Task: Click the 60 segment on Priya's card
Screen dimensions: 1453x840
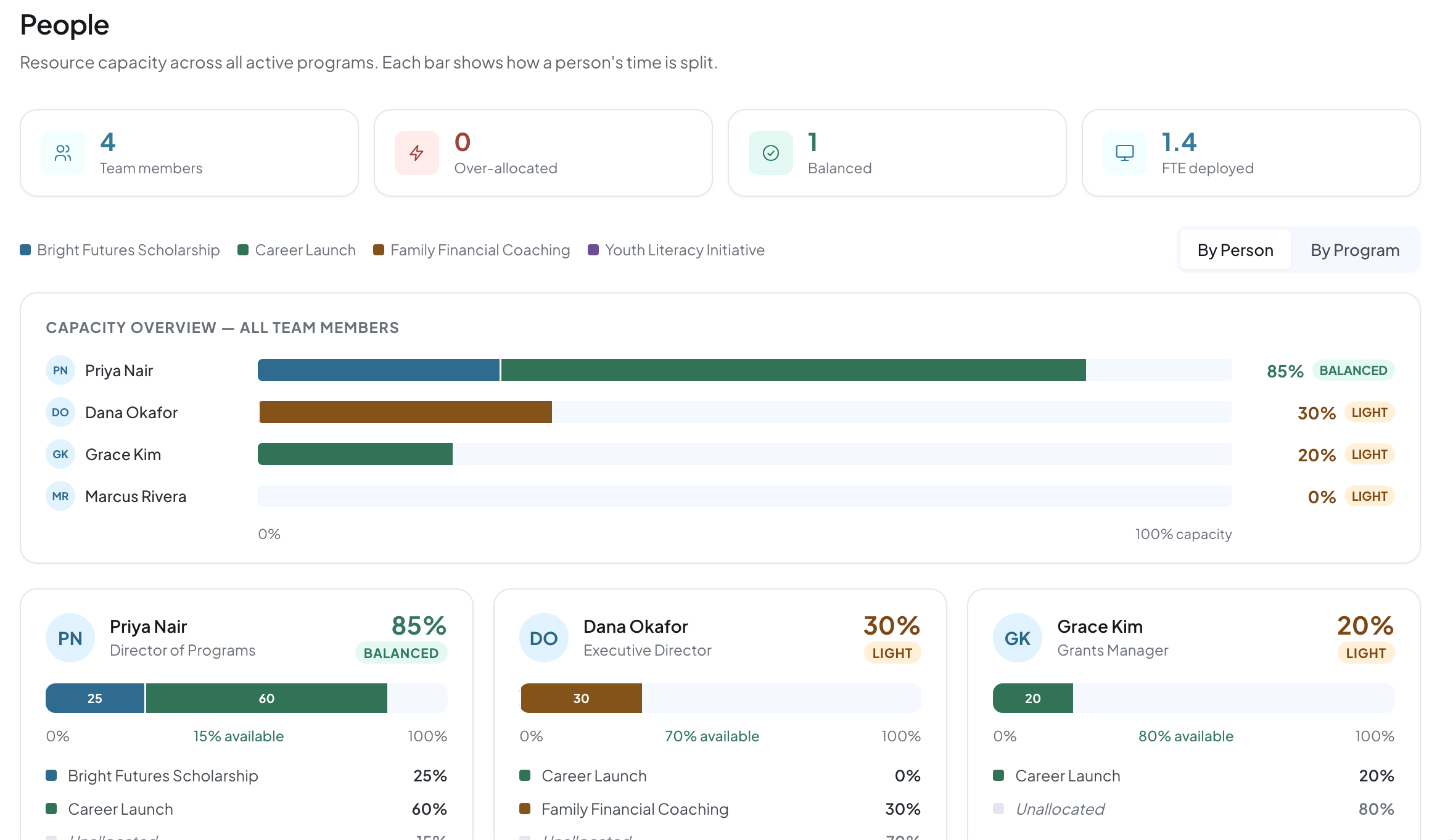Action: 266,698
